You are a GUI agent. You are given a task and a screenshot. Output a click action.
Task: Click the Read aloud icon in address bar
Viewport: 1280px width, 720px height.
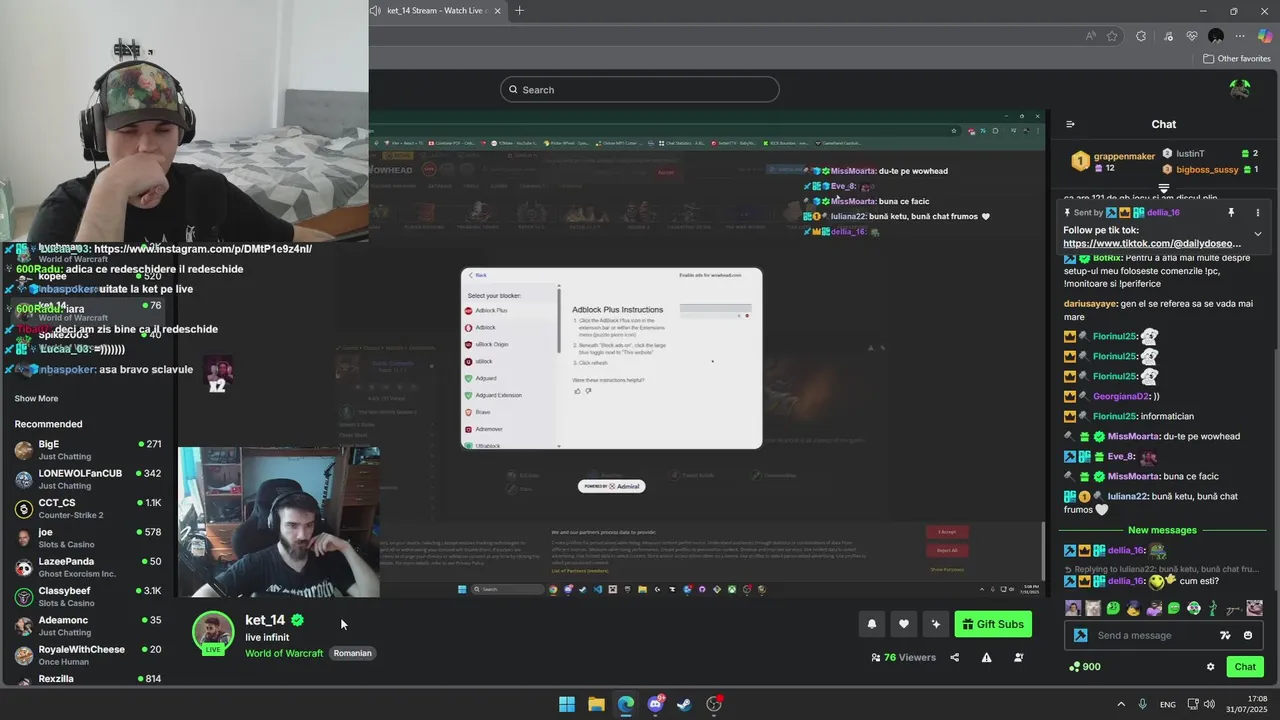click(1090, 36)
